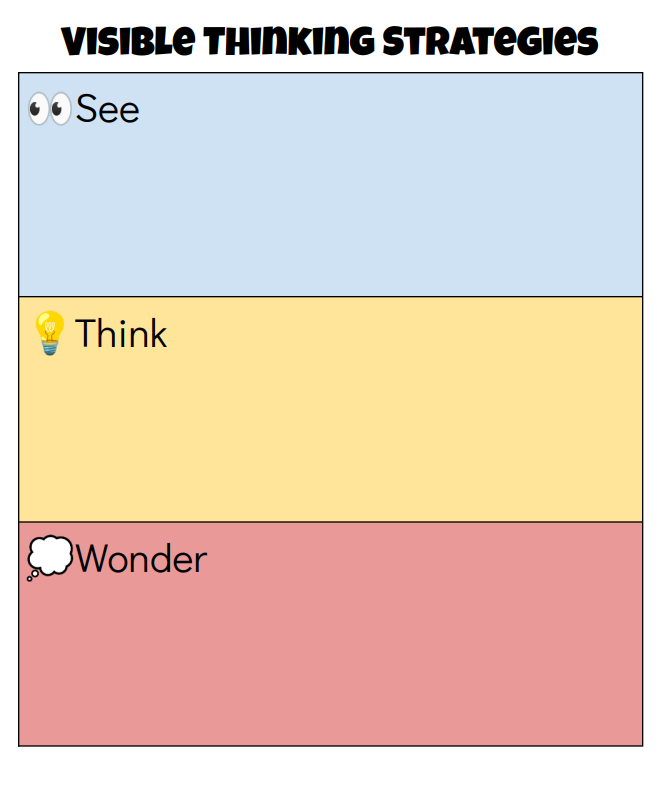This screenshot has height=794, width=668.
Task: Click the divider line between Think and Wonder
Action: (330, 522)
